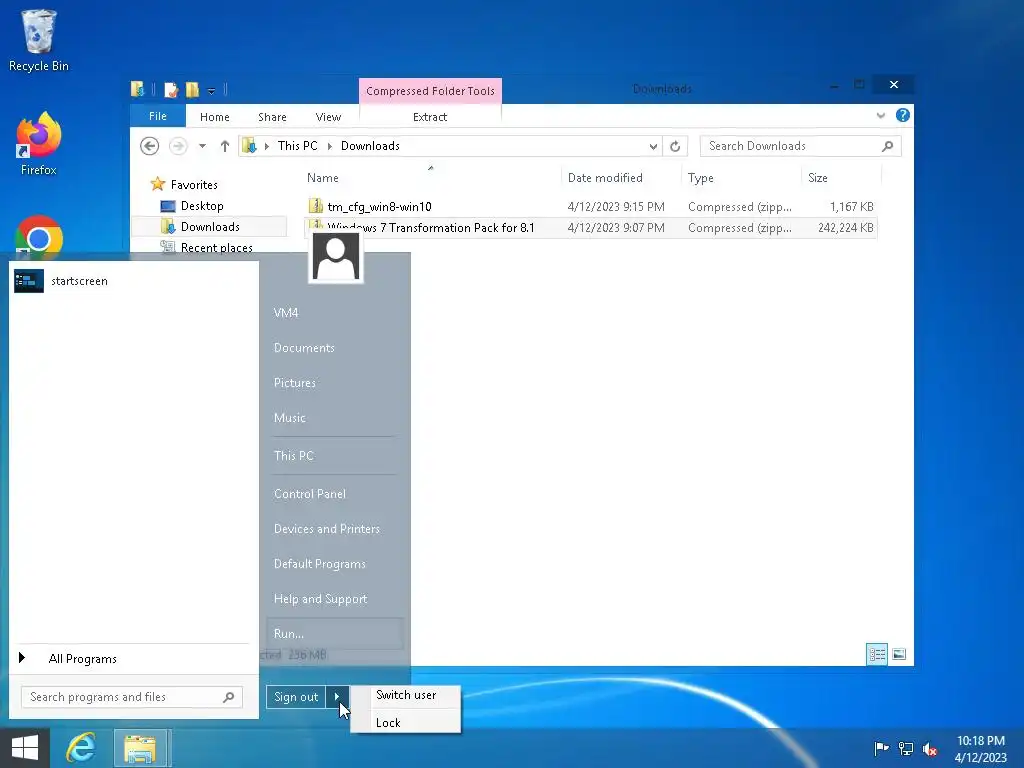
Task: Click user account picture in Start menu
Action: click(x=336, y=257)
